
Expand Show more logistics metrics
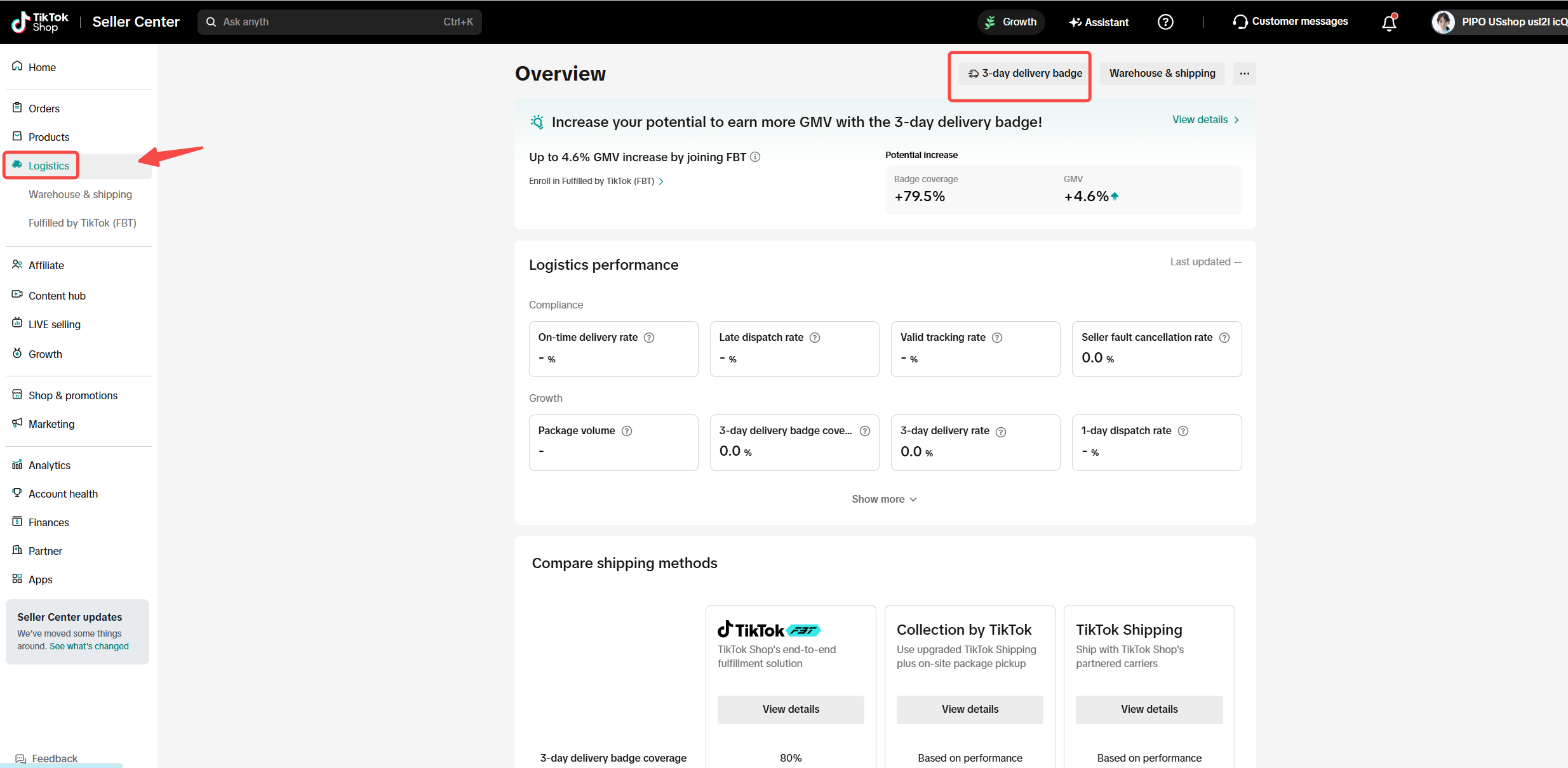click(x=885, y=500)
